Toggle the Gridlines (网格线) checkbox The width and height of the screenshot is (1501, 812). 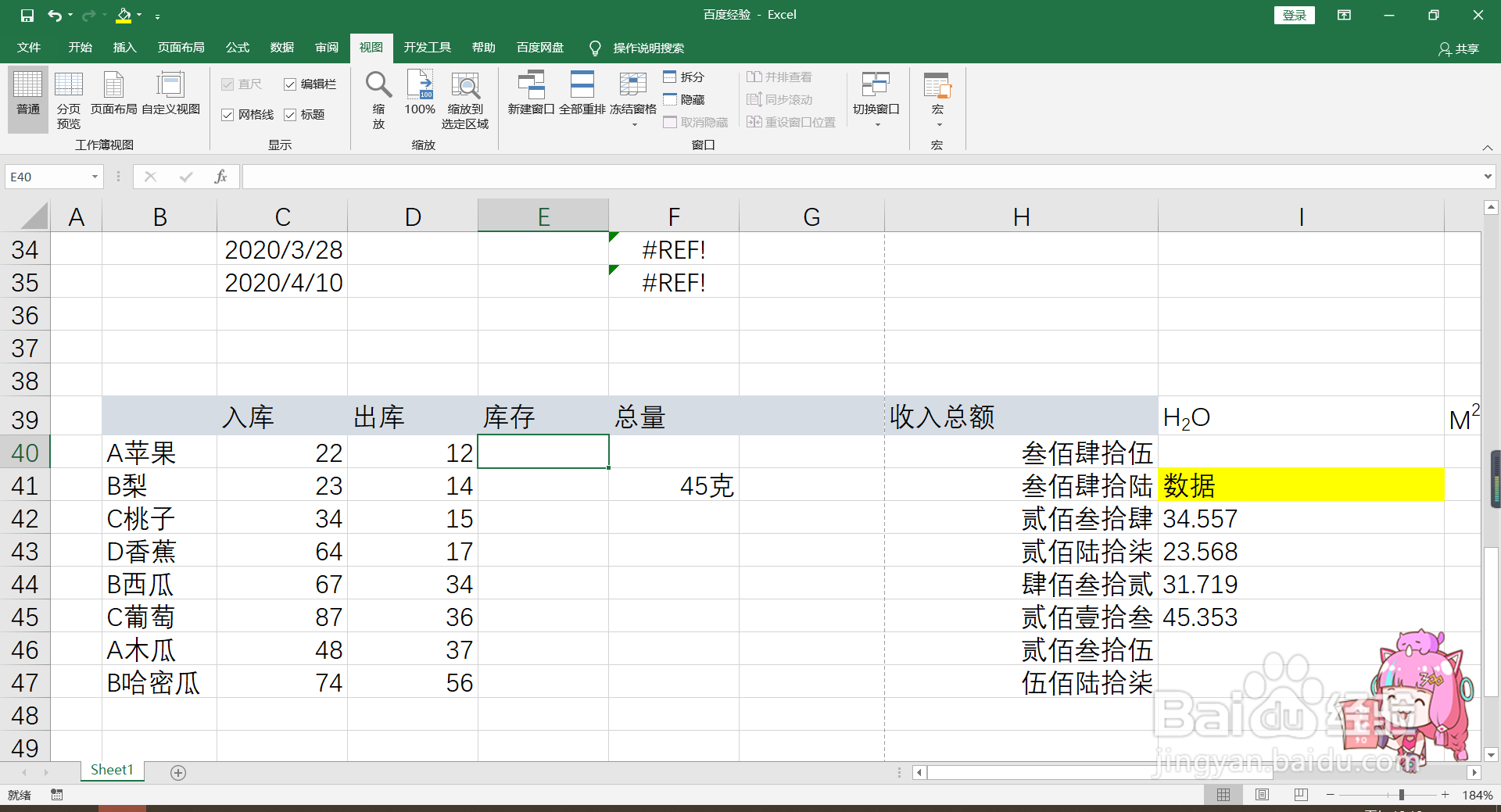[227, 115]
